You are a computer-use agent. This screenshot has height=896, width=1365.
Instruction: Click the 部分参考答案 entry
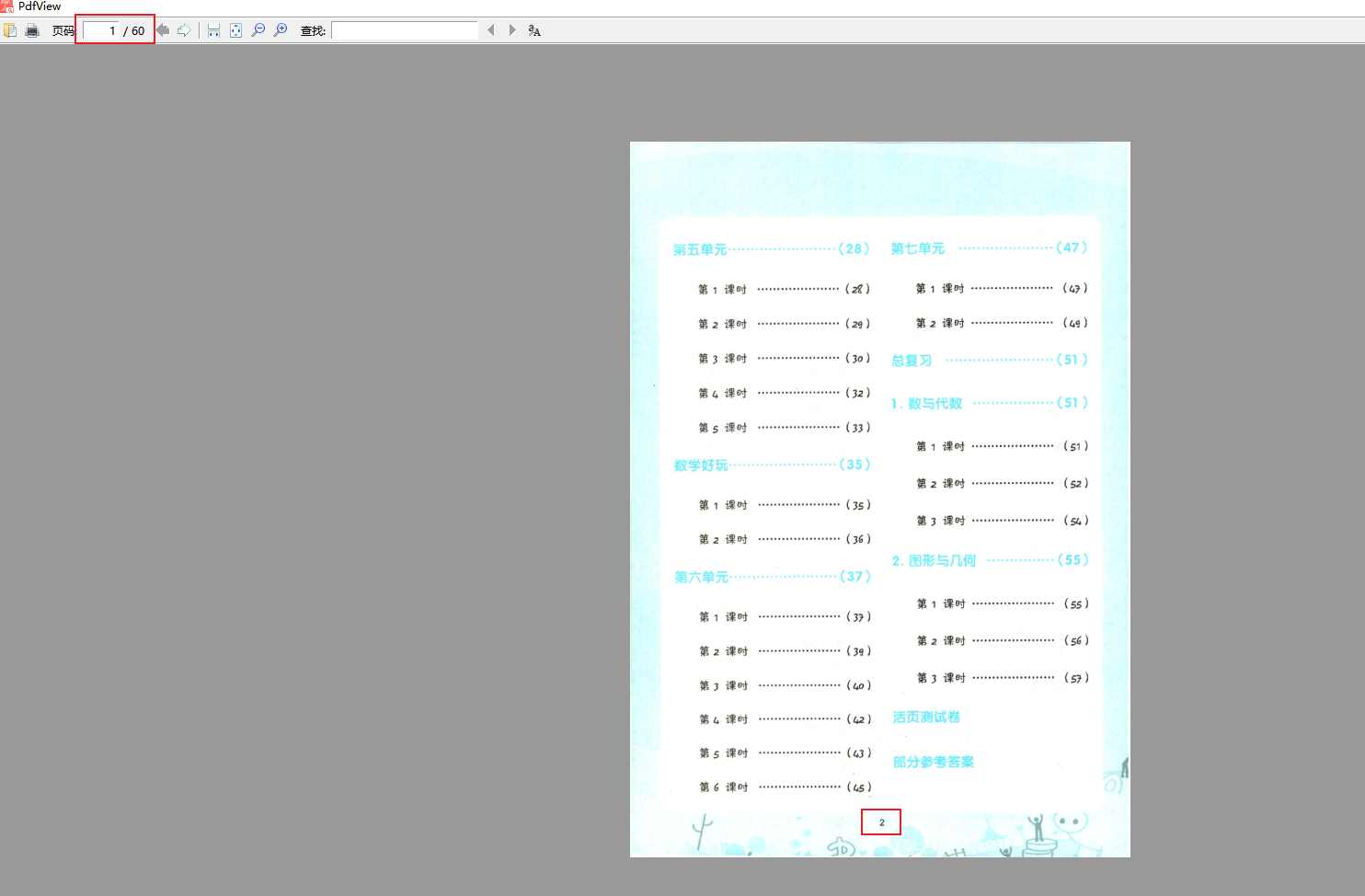pos(933,762)
